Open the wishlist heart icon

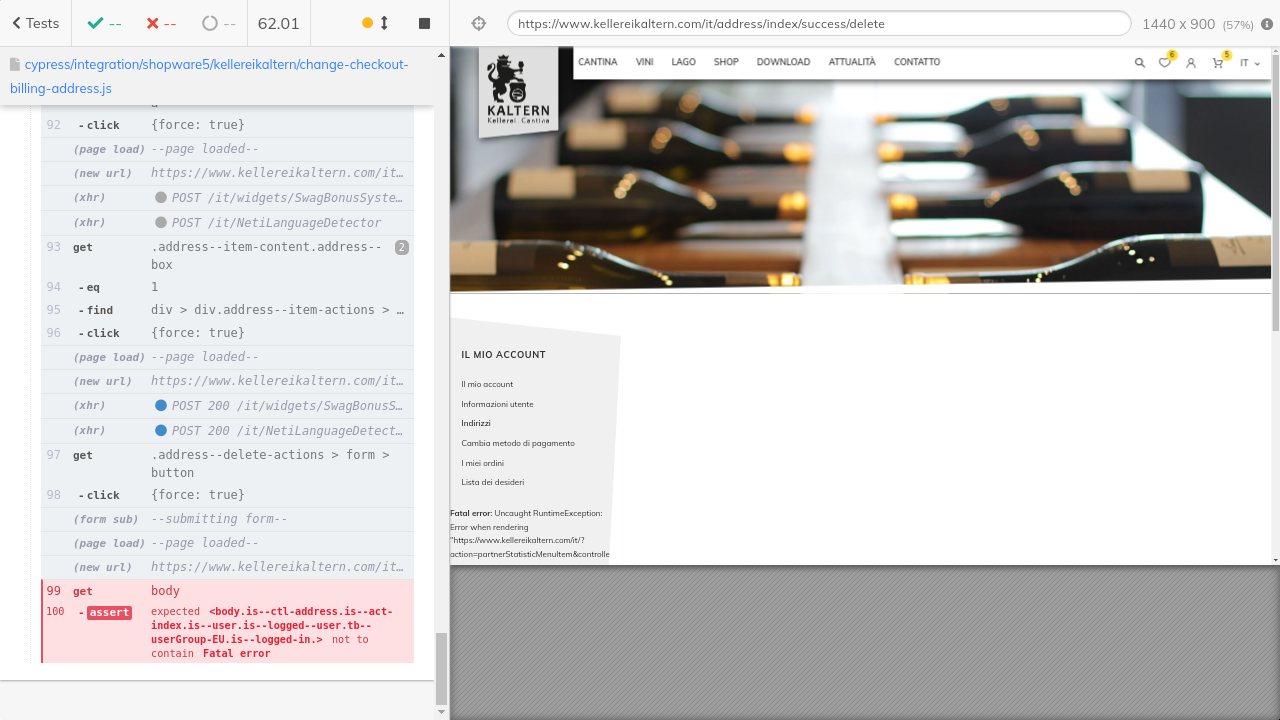coord(1164,63)
